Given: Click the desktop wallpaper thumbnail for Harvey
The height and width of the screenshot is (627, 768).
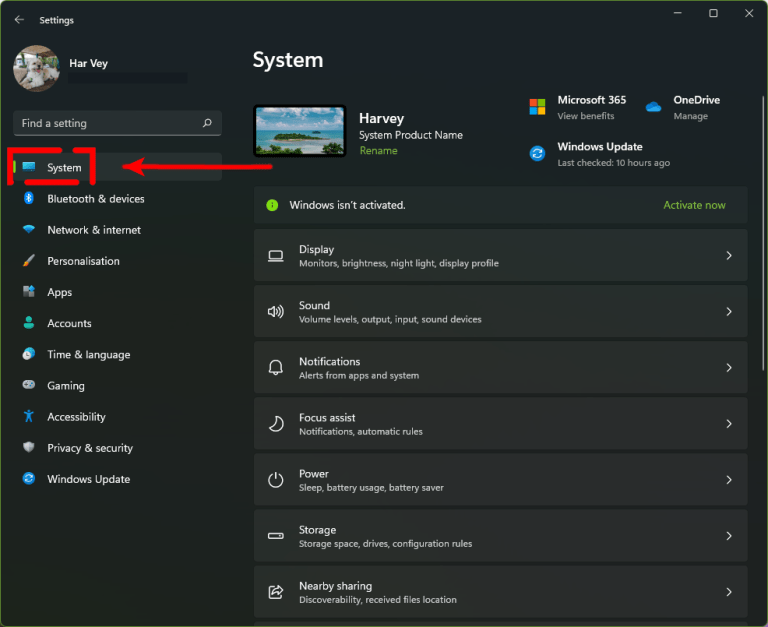Looking at the screenshot, I should click(300, 131).
